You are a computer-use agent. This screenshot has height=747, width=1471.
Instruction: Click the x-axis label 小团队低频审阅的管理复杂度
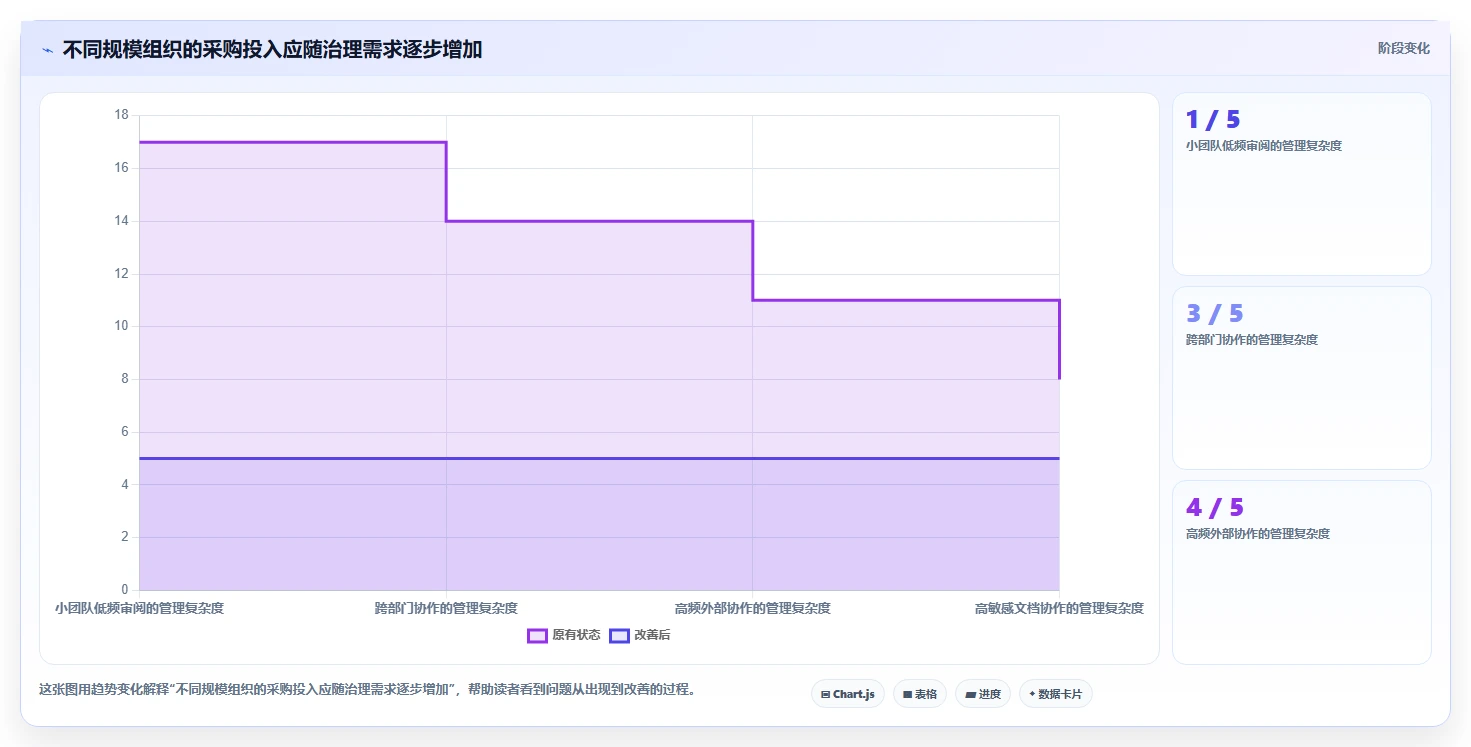(x=139, y=608)
